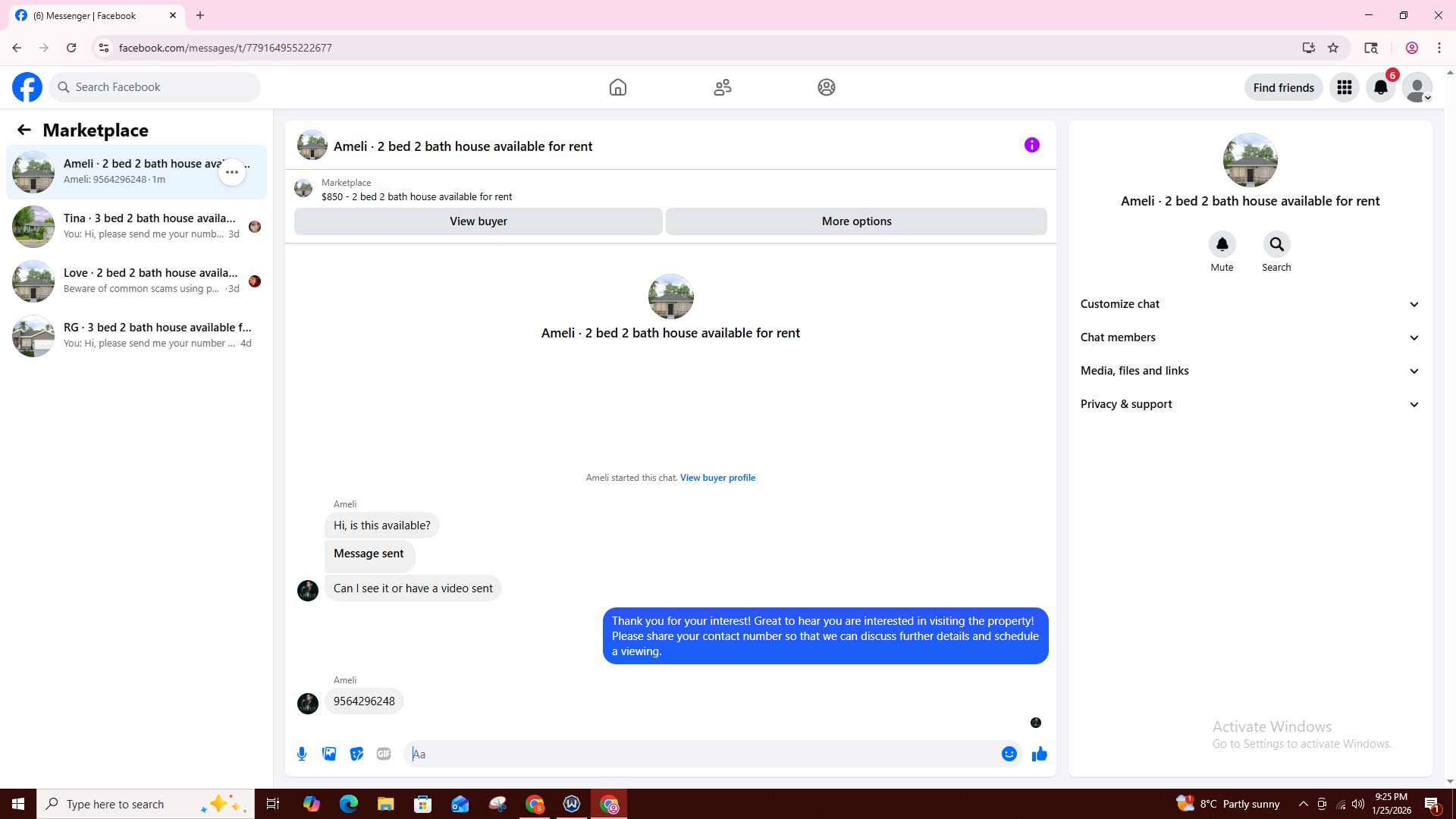The image size is (1456, 819).
Task: Expand Privacy & support section
Action: click(1250, 404)
